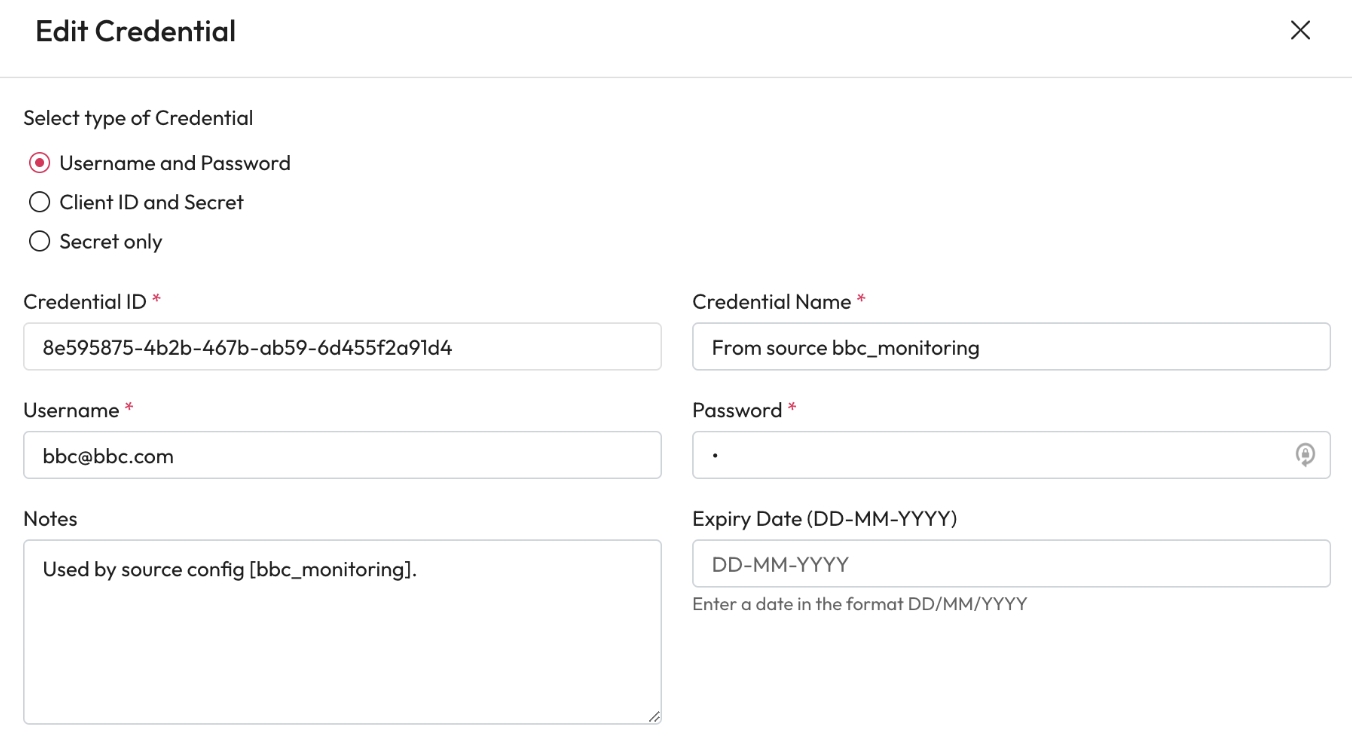Click the lock icon in Password field
1352x739 pixels.
pos(1305,455)
